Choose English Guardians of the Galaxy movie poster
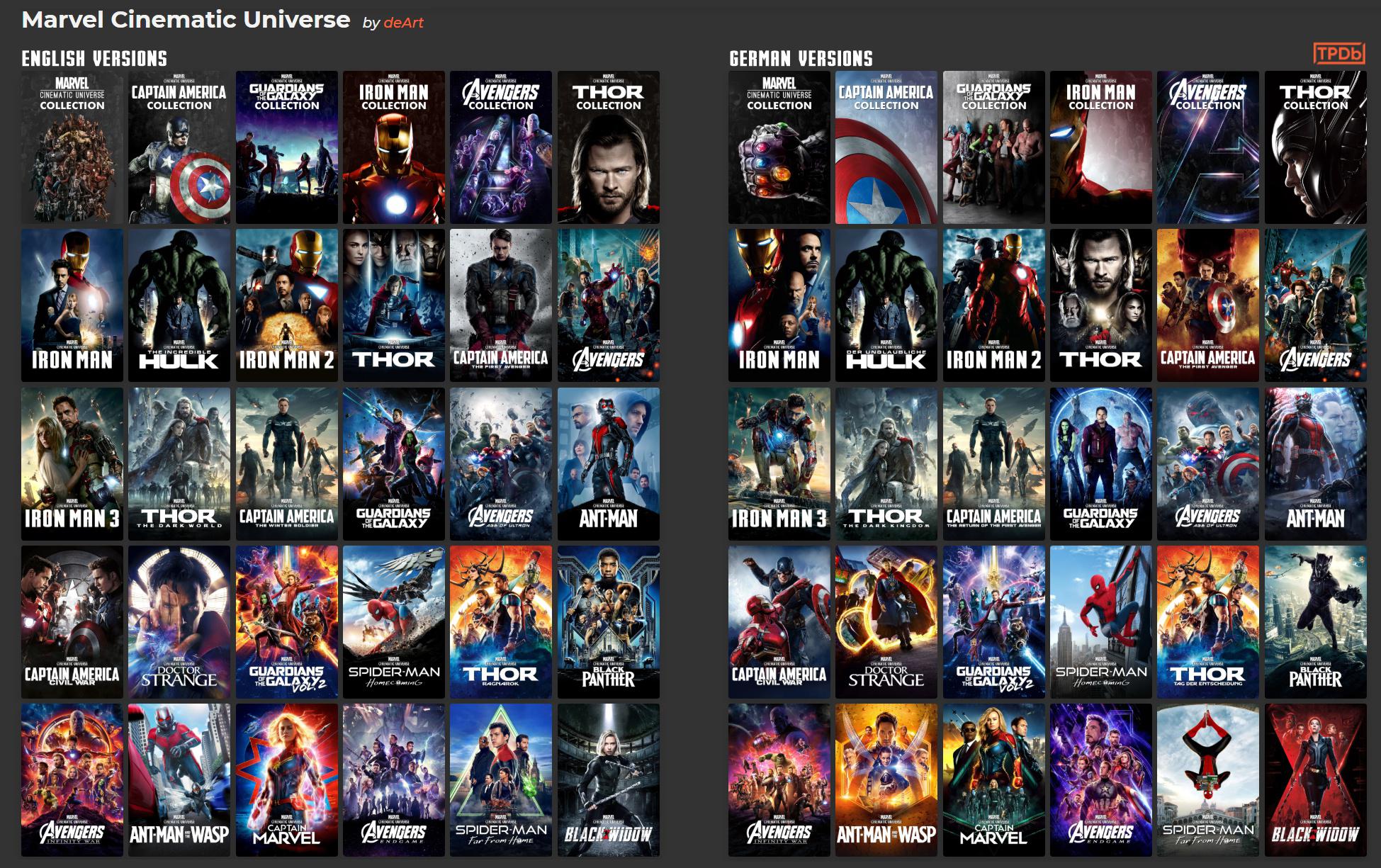The image size is (1381, 868). [x=394, y=464]
